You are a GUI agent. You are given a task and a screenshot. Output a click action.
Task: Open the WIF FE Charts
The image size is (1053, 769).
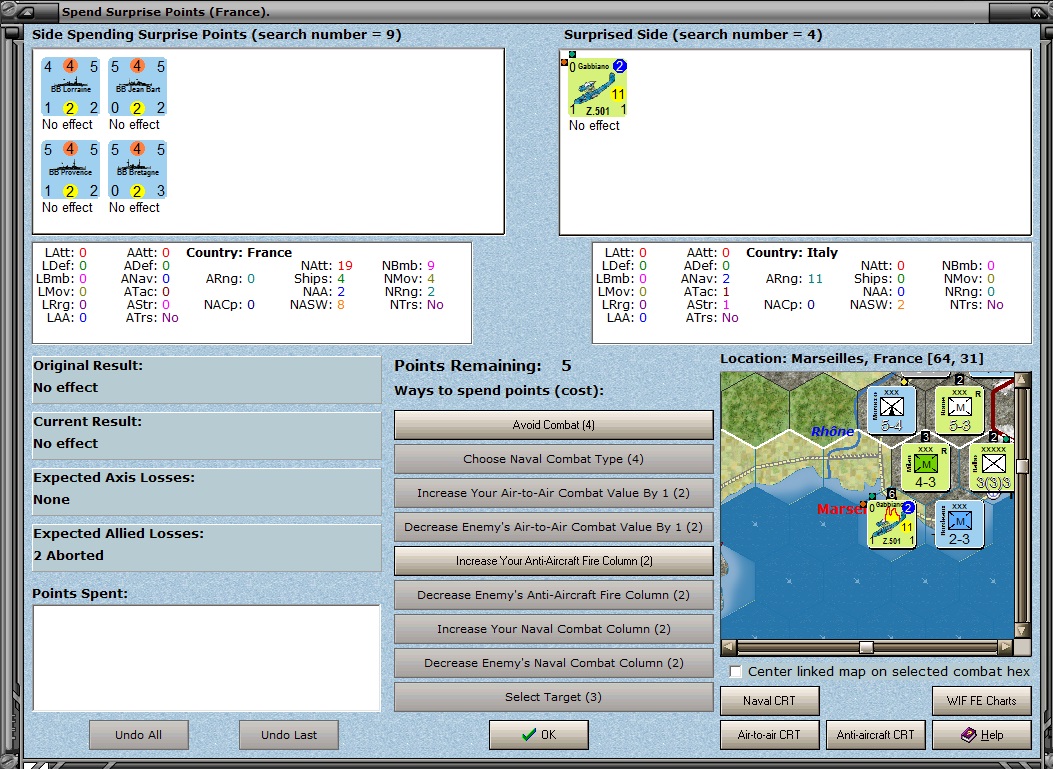(982, 700)
